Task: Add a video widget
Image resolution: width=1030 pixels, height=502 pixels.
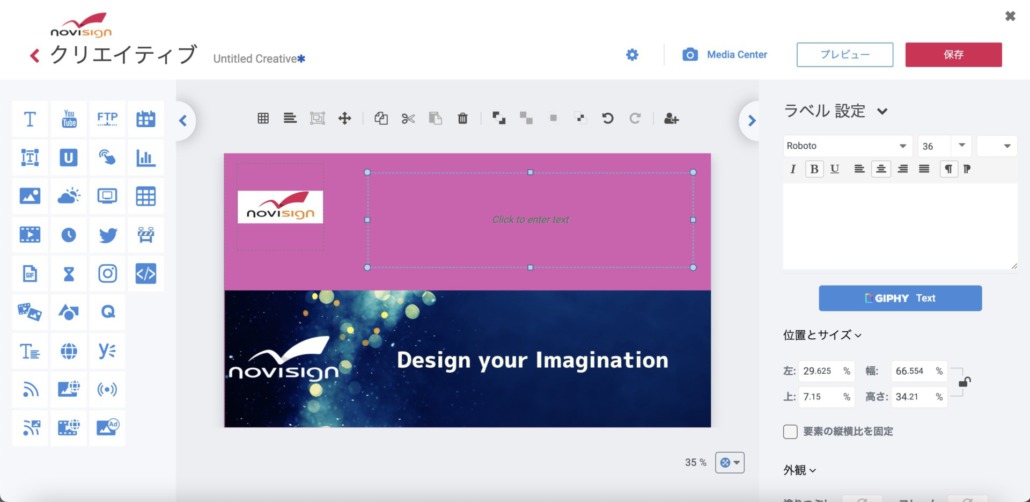Action: click(30, 235)
